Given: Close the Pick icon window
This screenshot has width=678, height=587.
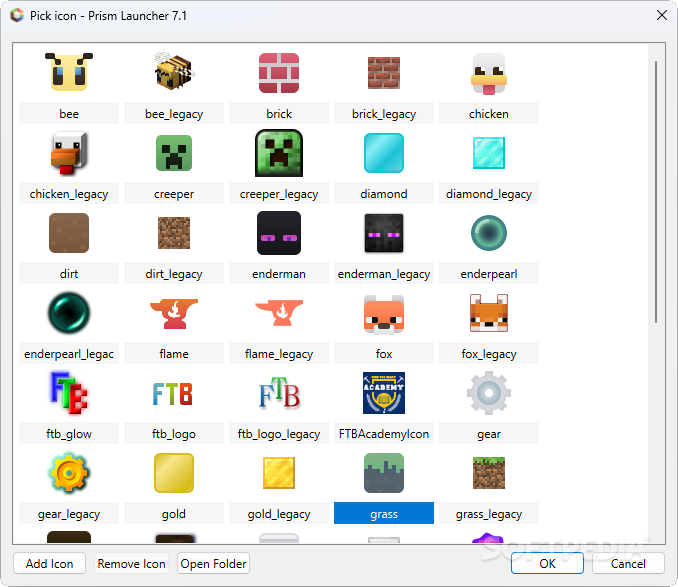Looking at the screenshot, I should pyautogui.click(x=662, y=16).
